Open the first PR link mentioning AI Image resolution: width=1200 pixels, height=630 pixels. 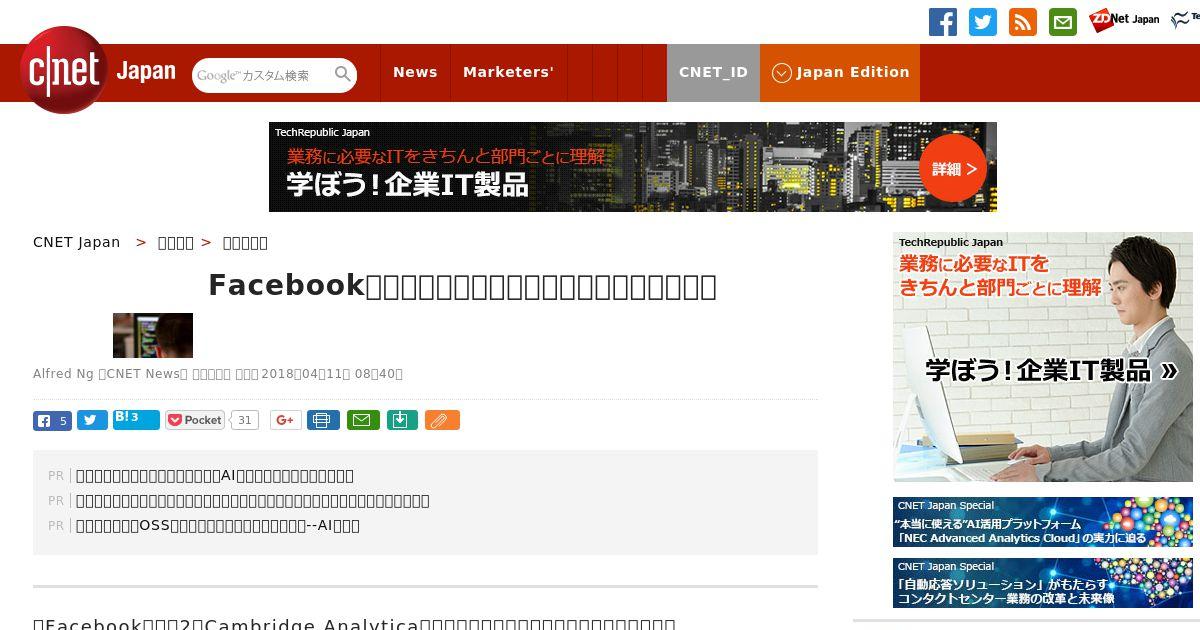click(x=215, y=476)
